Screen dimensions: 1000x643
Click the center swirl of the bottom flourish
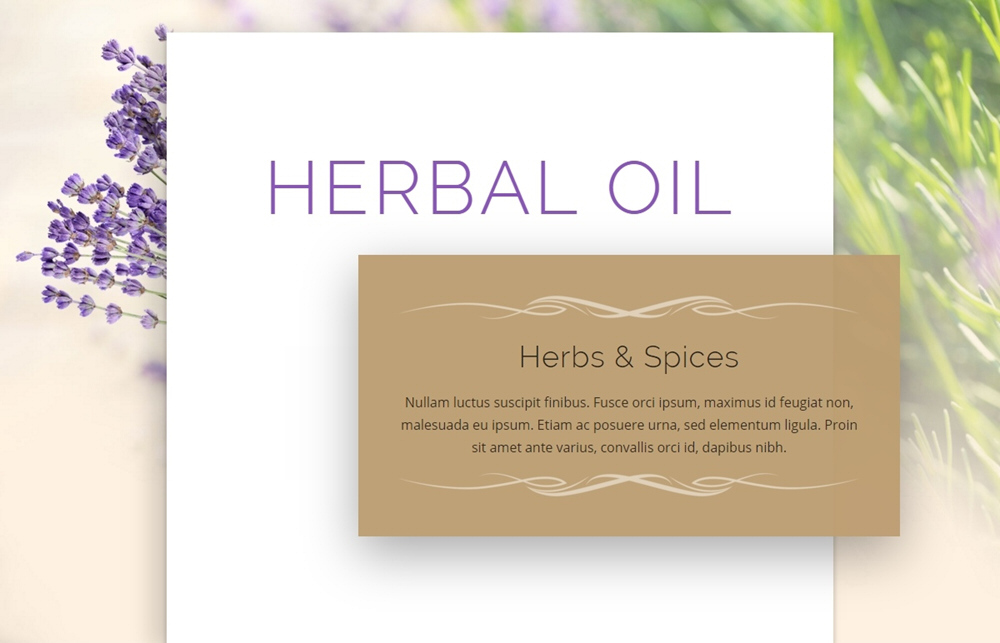coord(629,485)
